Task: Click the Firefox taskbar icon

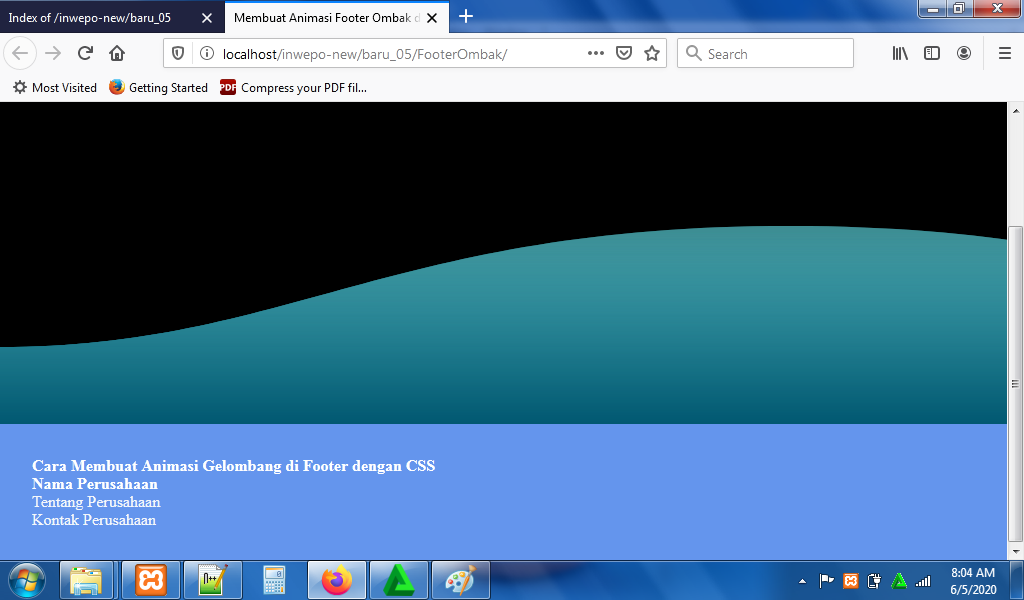Action: point(337,580)
